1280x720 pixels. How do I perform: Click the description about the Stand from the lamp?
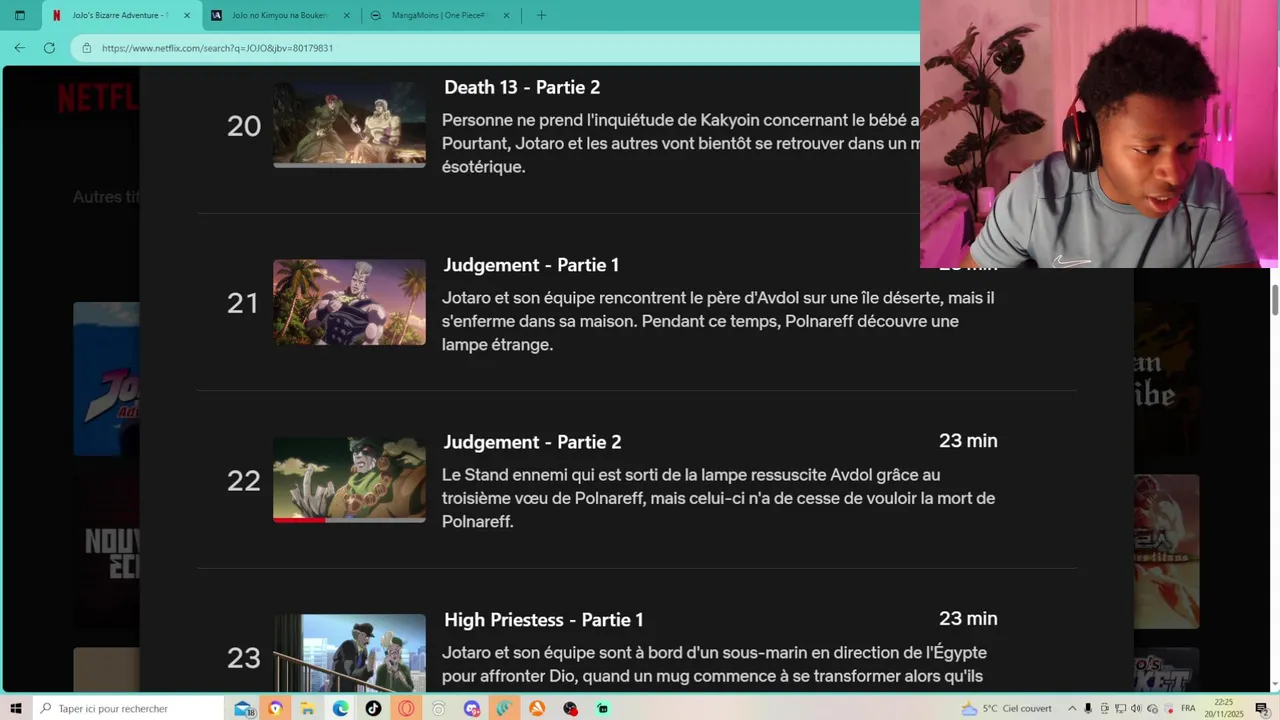tap(718, 498)
